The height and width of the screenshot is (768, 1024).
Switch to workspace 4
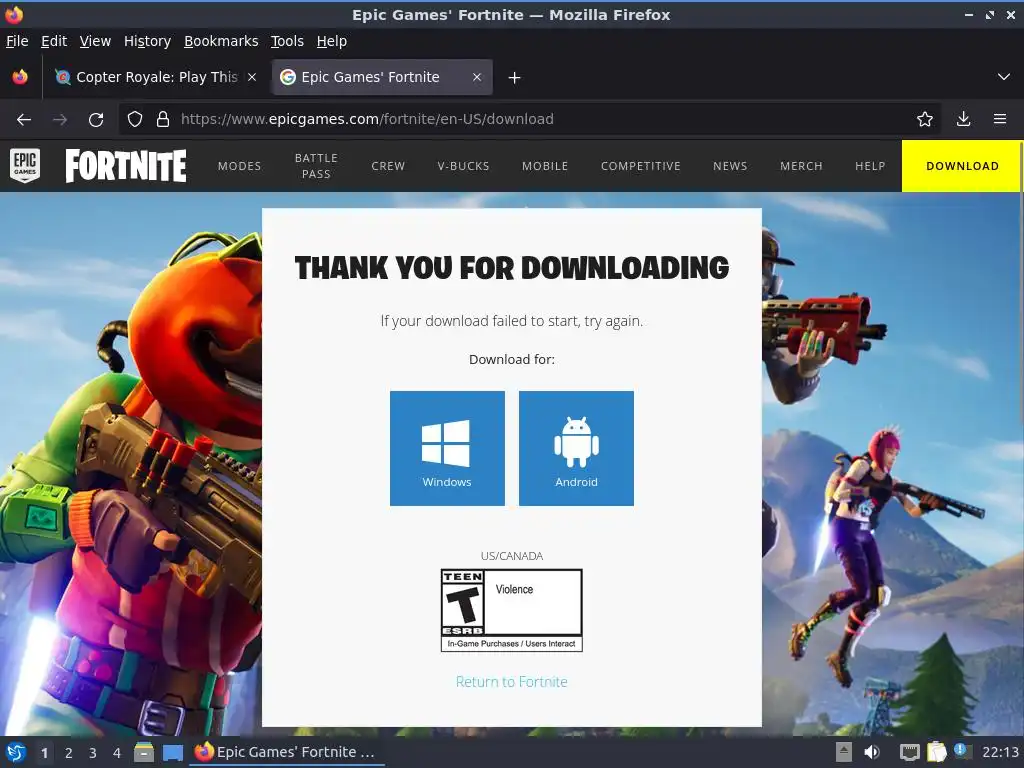[x=117, y=753]
